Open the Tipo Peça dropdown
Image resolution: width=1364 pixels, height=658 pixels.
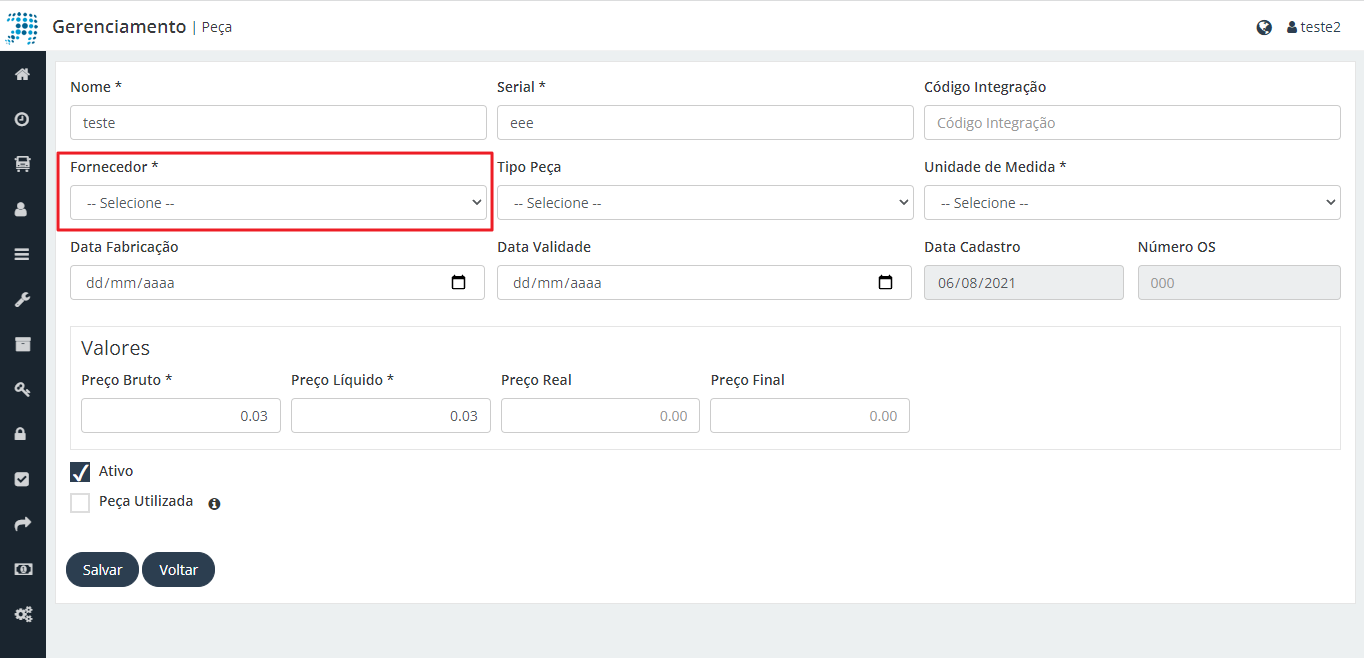click(705, 203)
